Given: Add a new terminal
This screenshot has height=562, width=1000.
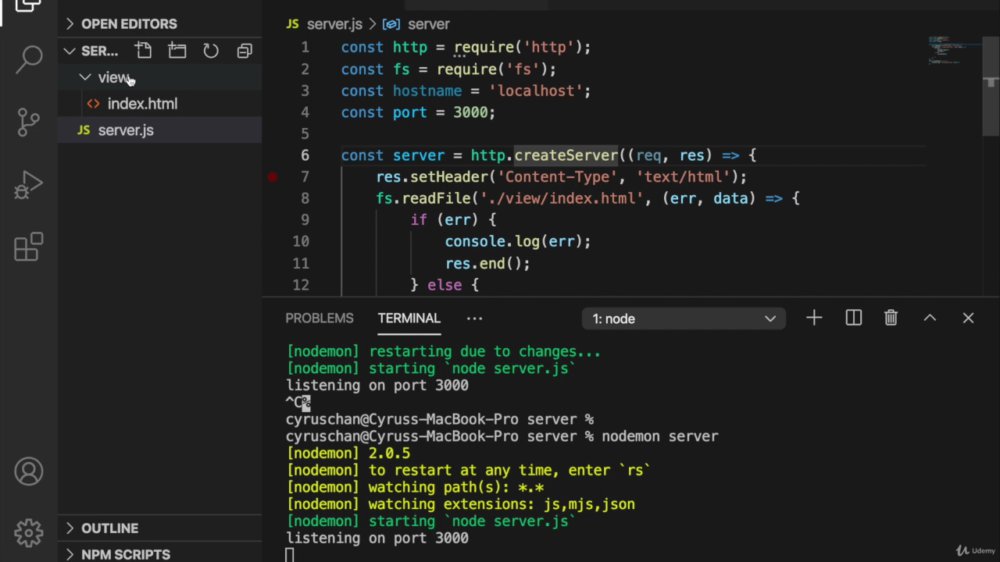Looking at the screenshot, I should [814, 318].
